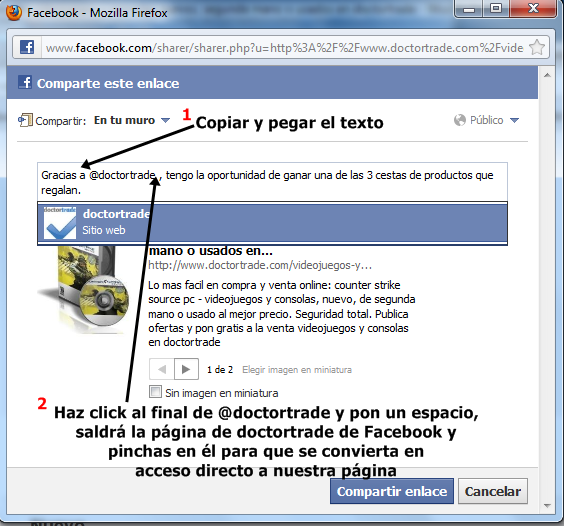Click the Facebook site icon in the address bar
The height and width of the screenshot is (526, 564).
coord(27,47)
